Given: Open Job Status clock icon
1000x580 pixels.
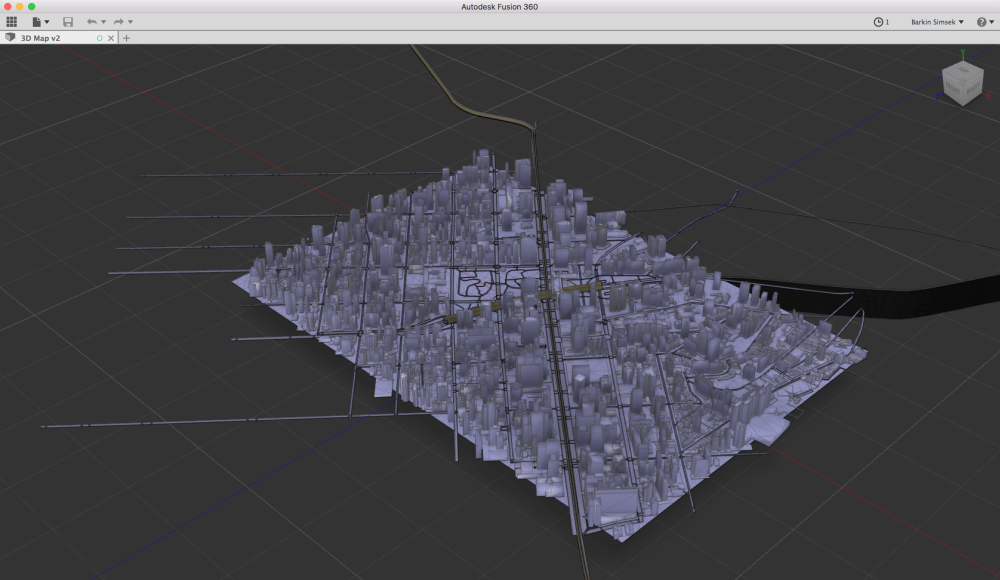Looking at the screenshot, I should (x=878, y=21).
